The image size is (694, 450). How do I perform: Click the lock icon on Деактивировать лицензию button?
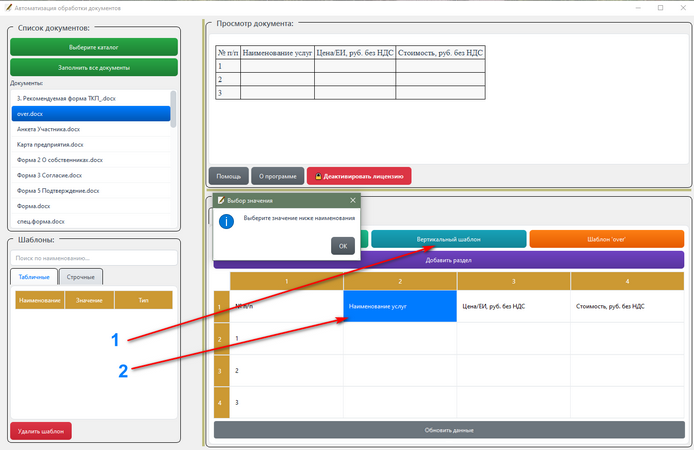click(318, 176)
